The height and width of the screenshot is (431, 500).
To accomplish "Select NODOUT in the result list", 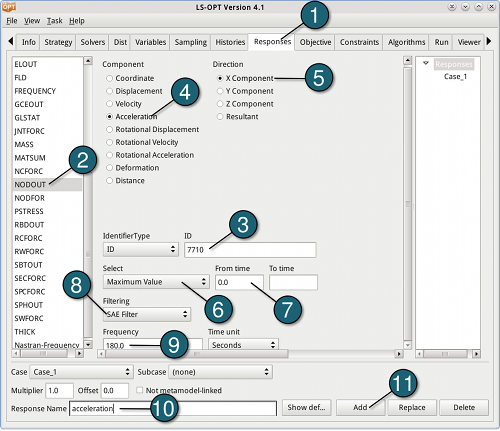I will pos(47,185).
